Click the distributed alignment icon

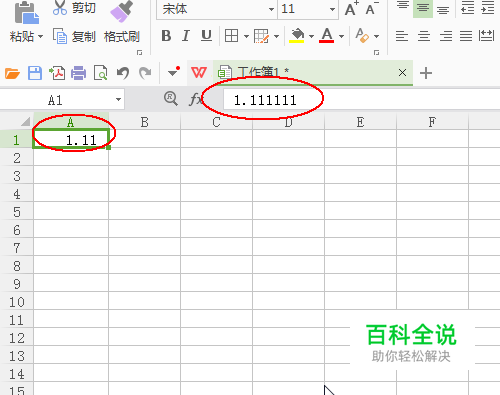[x=486, y=35]
